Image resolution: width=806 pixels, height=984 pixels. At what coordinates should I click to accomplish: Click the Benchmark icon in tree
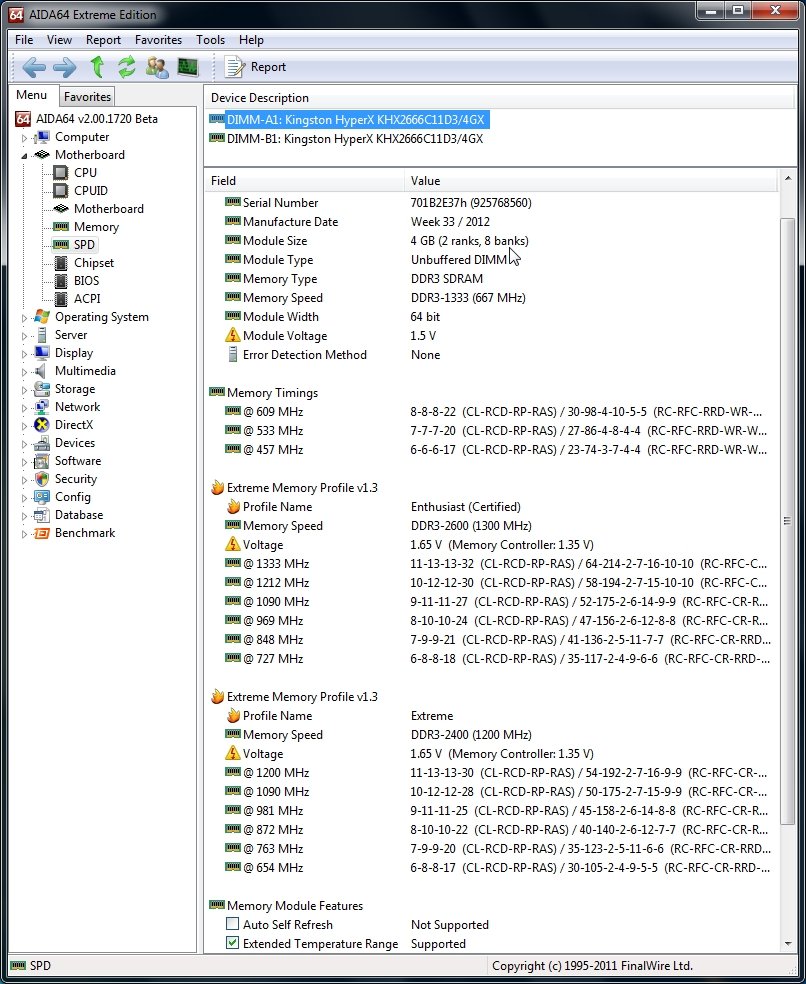pos(42,533)
